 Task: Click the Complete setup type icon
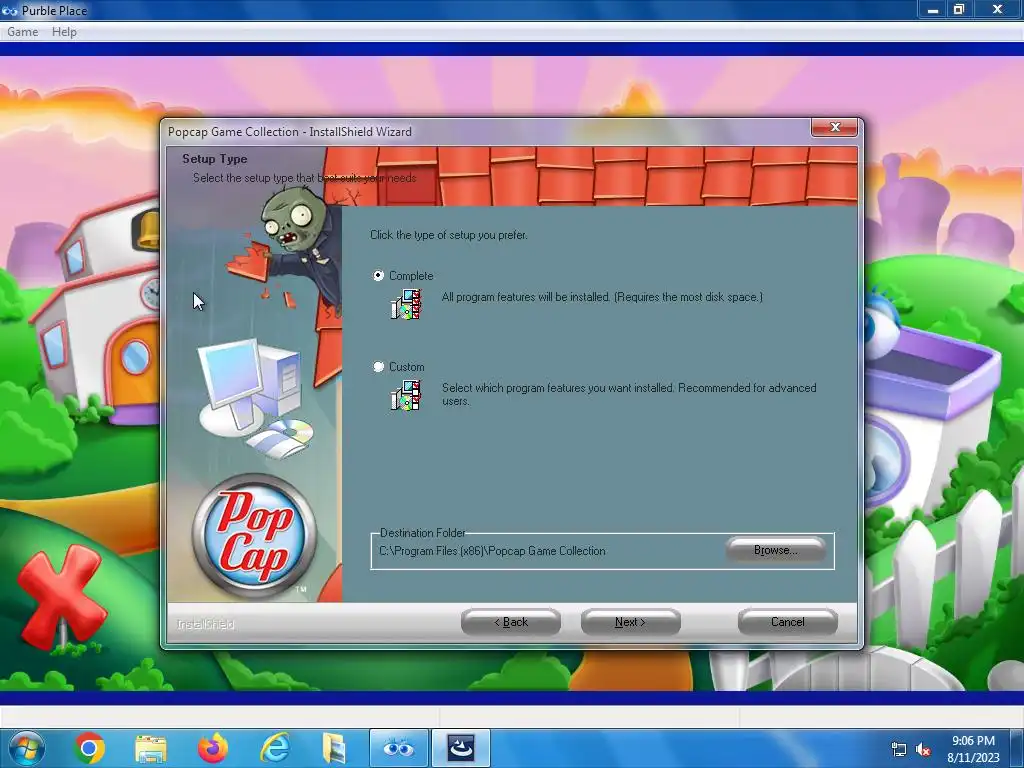click(406, 304)
